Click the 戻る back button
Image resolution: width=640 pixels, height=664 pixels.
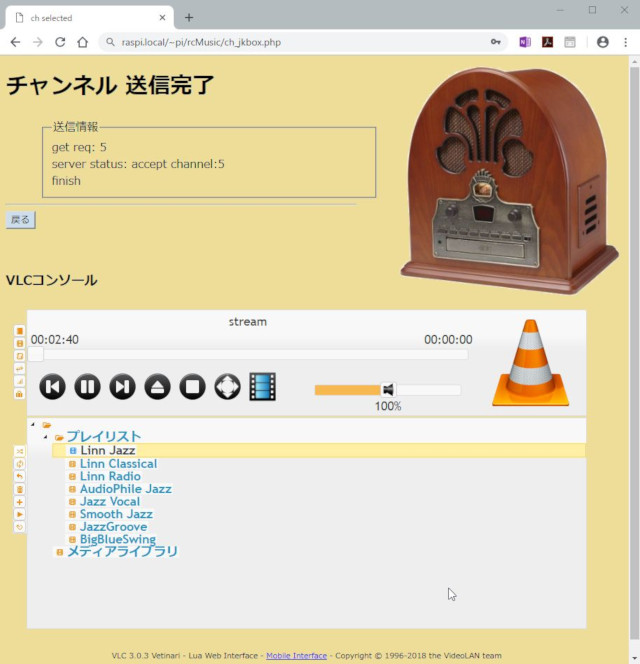[20, 220]
